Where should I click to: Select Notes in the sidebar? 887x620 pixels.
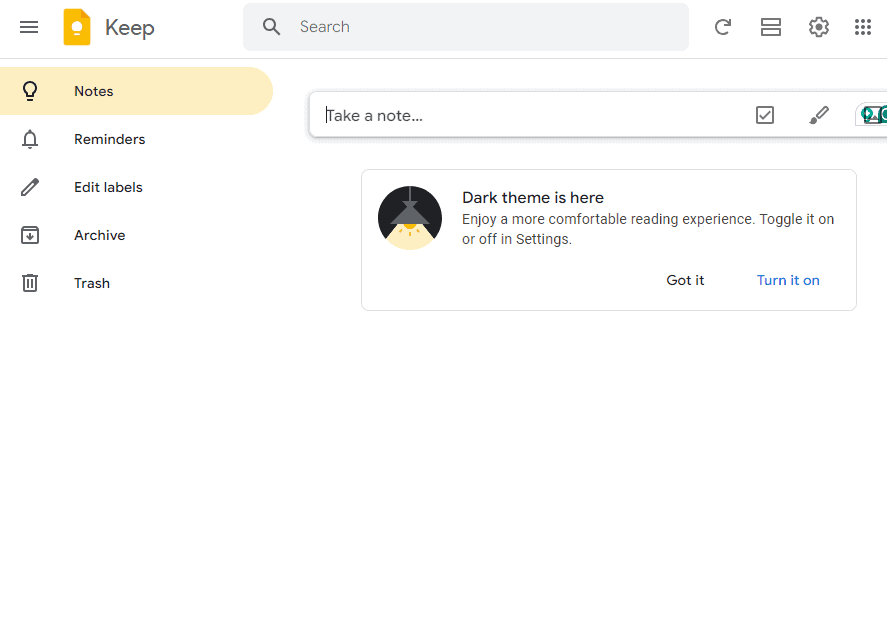(x=94, y=91)
